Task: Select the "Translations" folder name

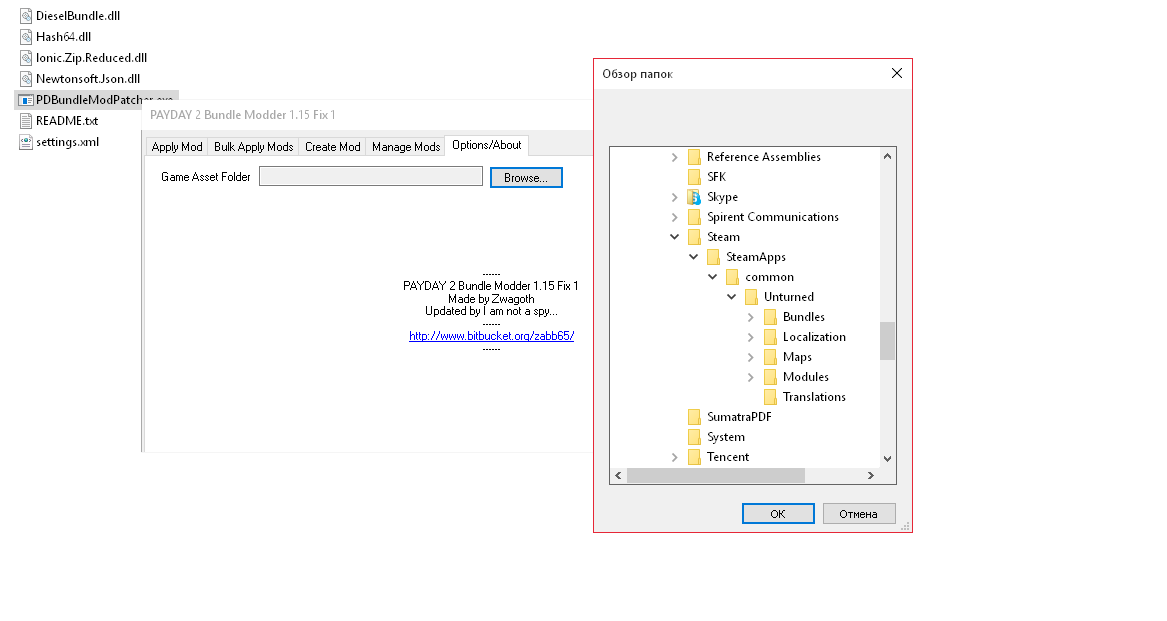Action: [x=814, y=398]
